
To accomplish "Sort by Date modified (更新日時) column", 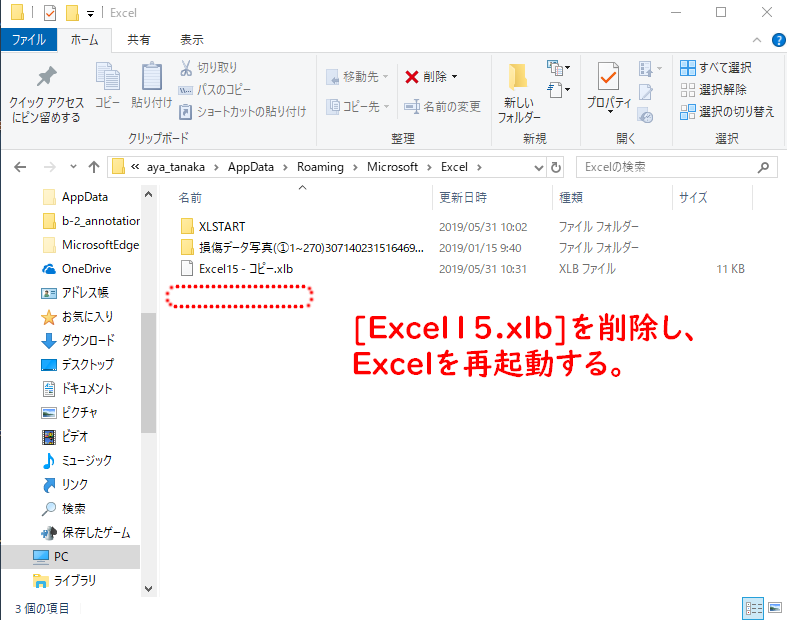I will [x=463, y=198].
